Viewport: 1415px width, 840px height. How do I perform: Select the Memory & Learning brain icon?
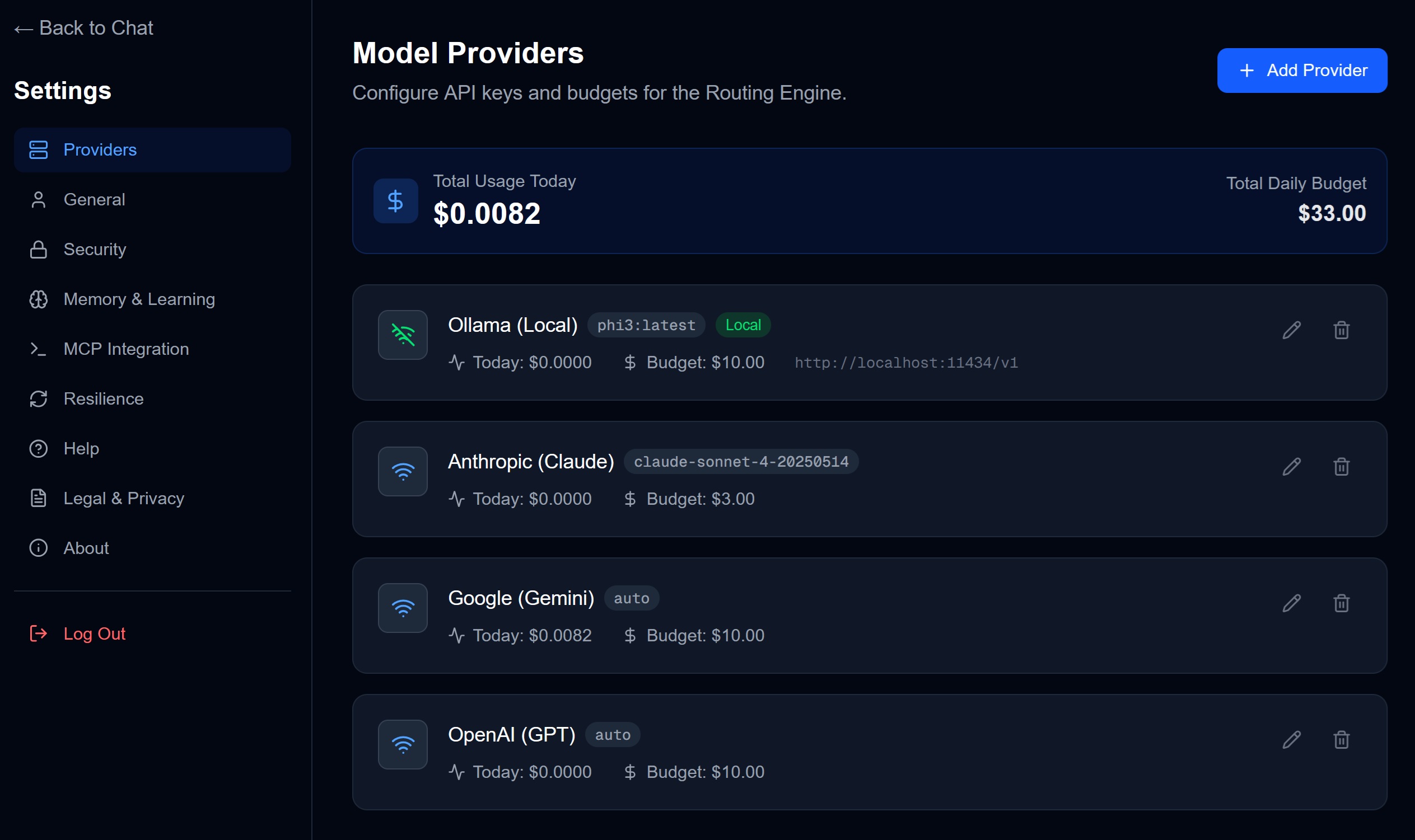[38, 299]
